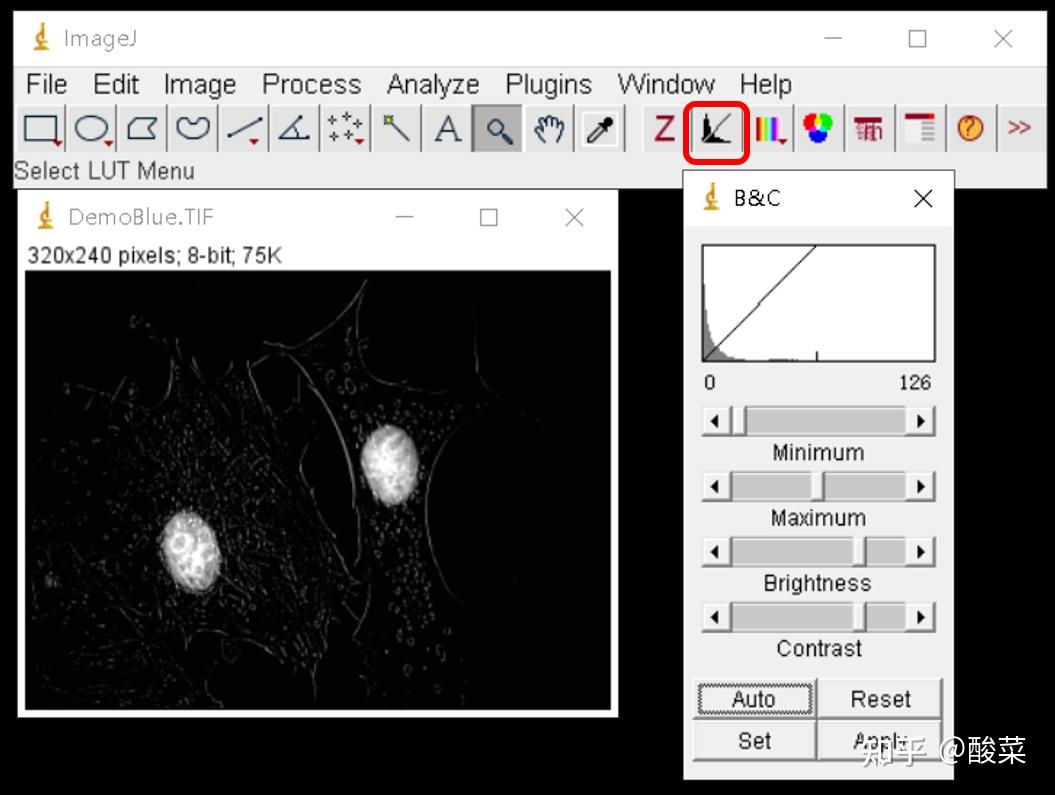
Task: Open the point tool dropdown arrow
Action: point(357,140)
